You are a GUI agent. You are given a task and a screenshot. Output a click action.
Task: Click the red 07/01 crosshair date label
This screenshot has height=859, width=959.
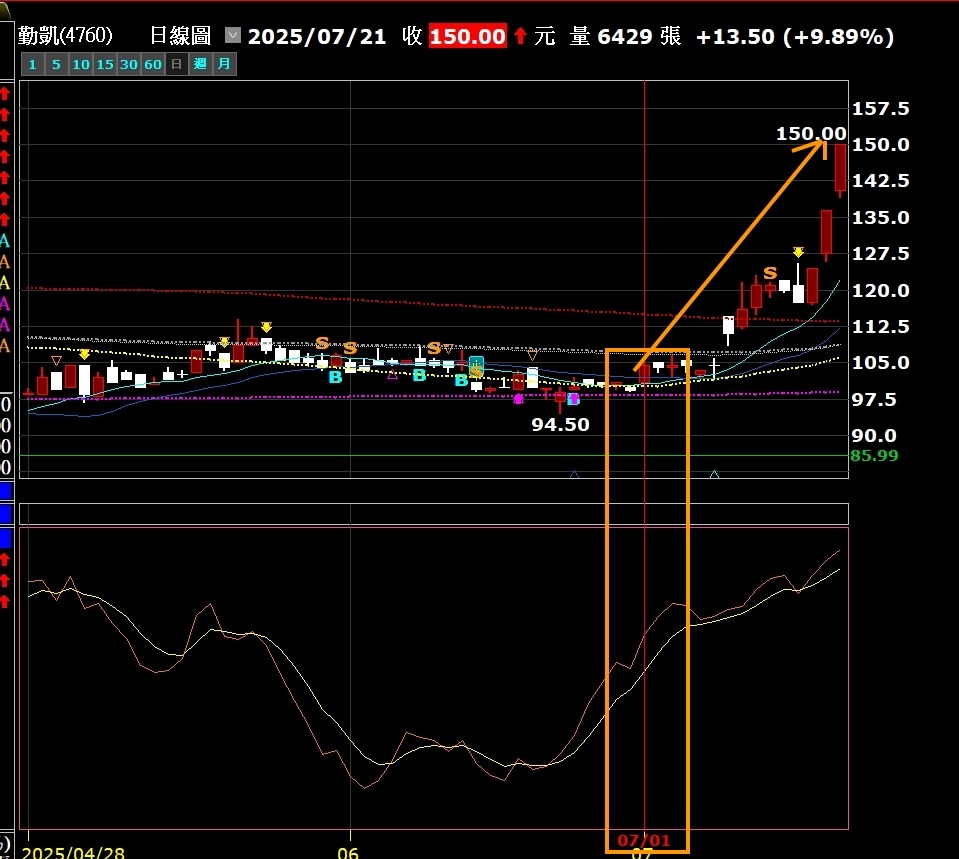[643, 840]
